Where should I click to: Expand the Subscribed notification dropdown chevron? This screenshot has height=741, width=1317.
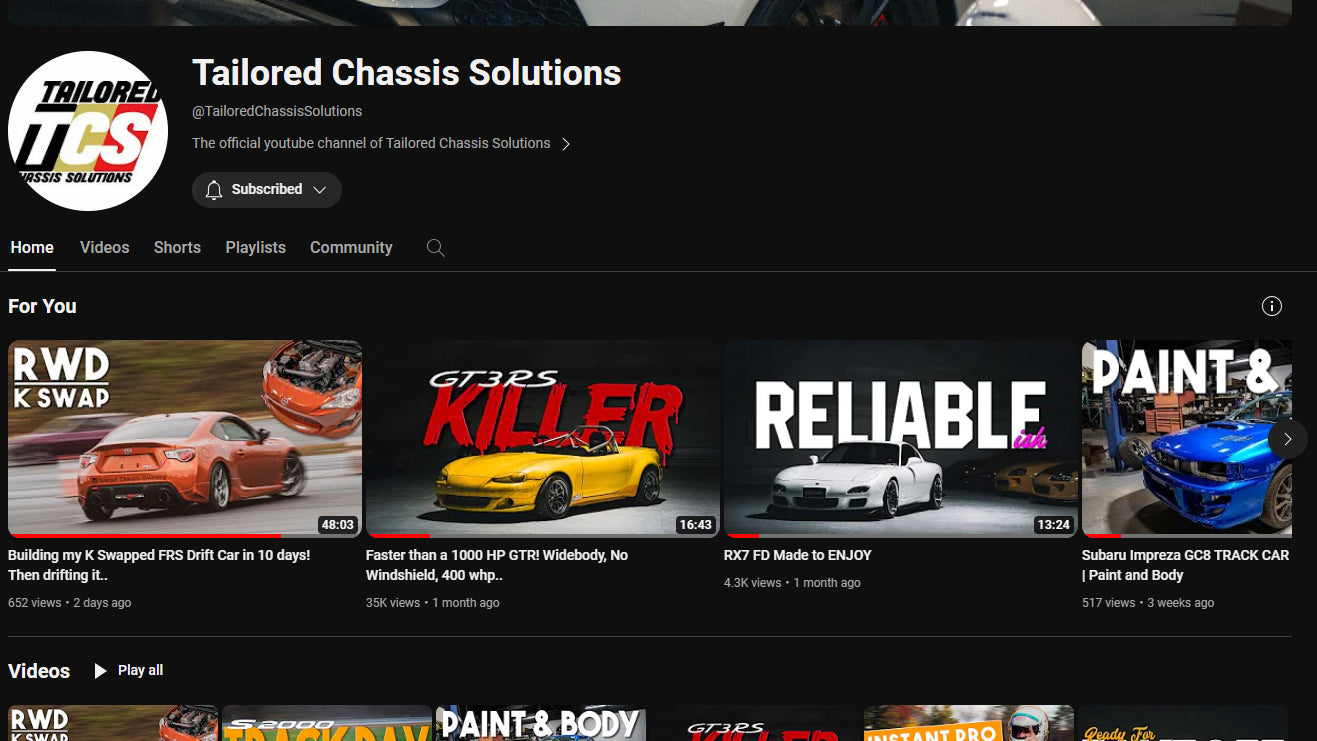click(x=320, y=190)
